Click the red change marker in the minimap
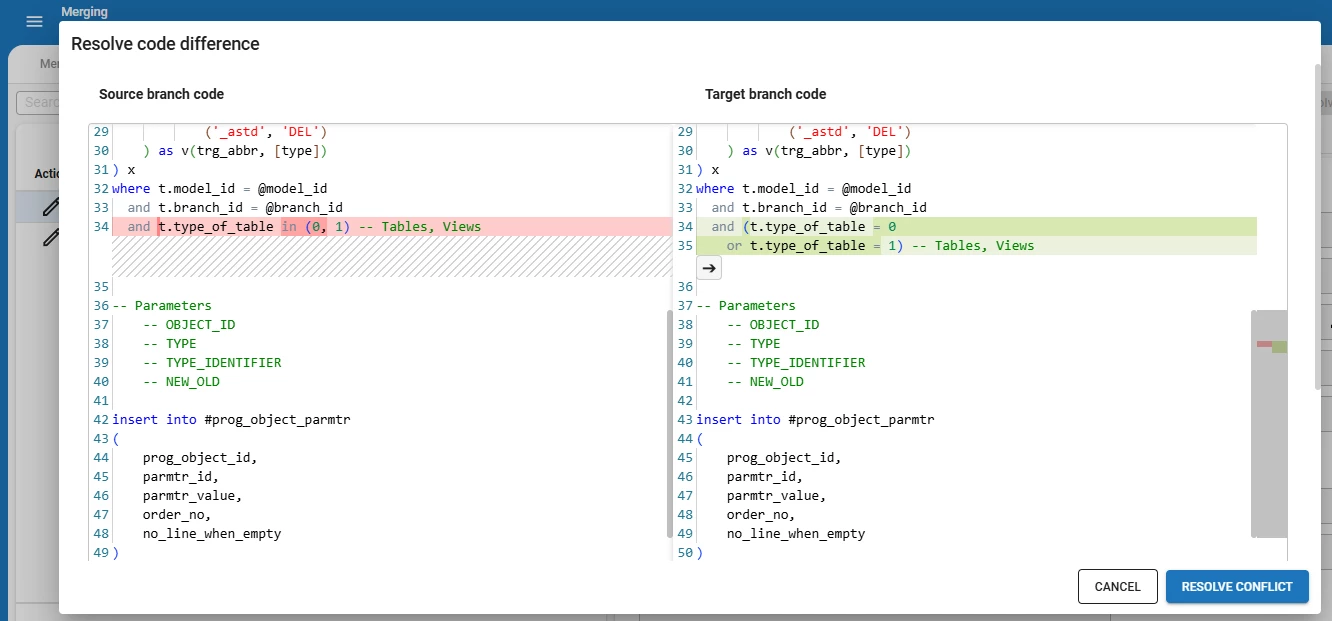Viewport: 1332px width, 621px height. coord(1264,344)
